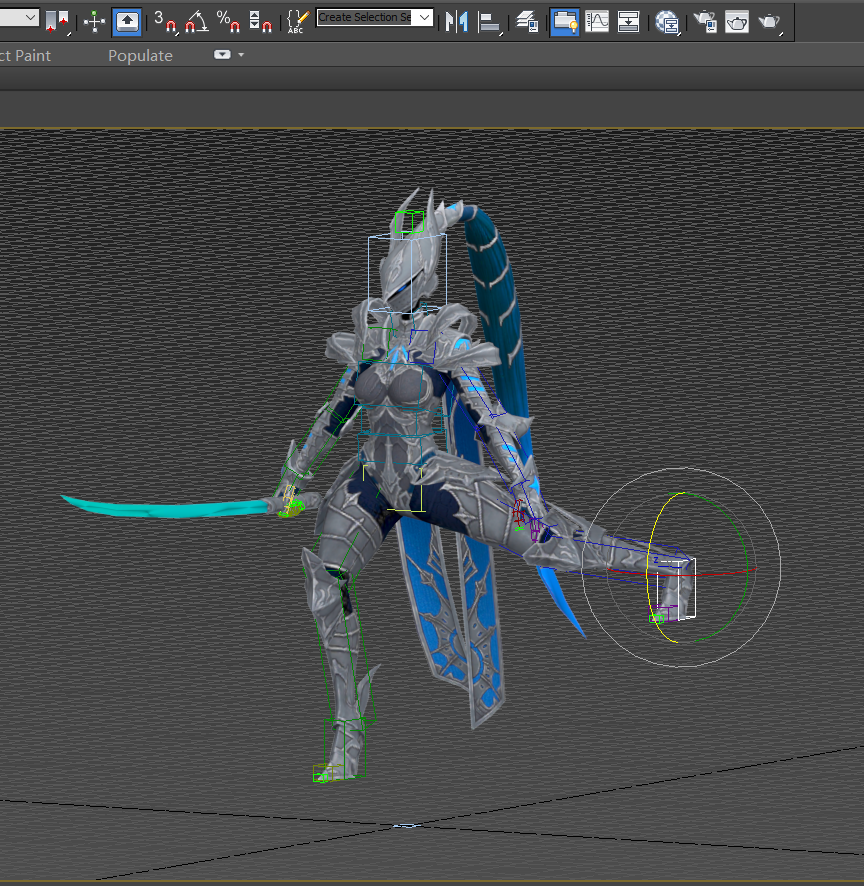
Task: Disable the Keyboard Shortcut Override toggle
Action: pos(126,20)
